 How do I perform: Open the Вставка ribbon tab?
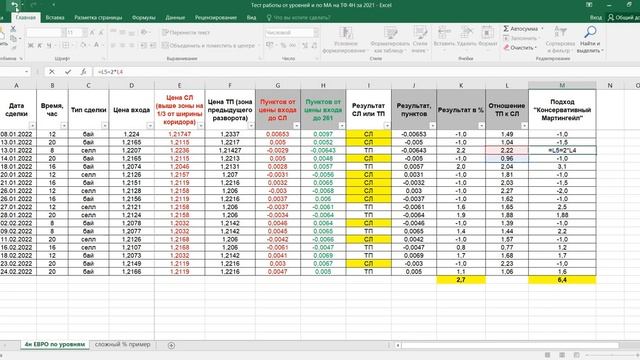pyautogui.click(x=55, y=18)
